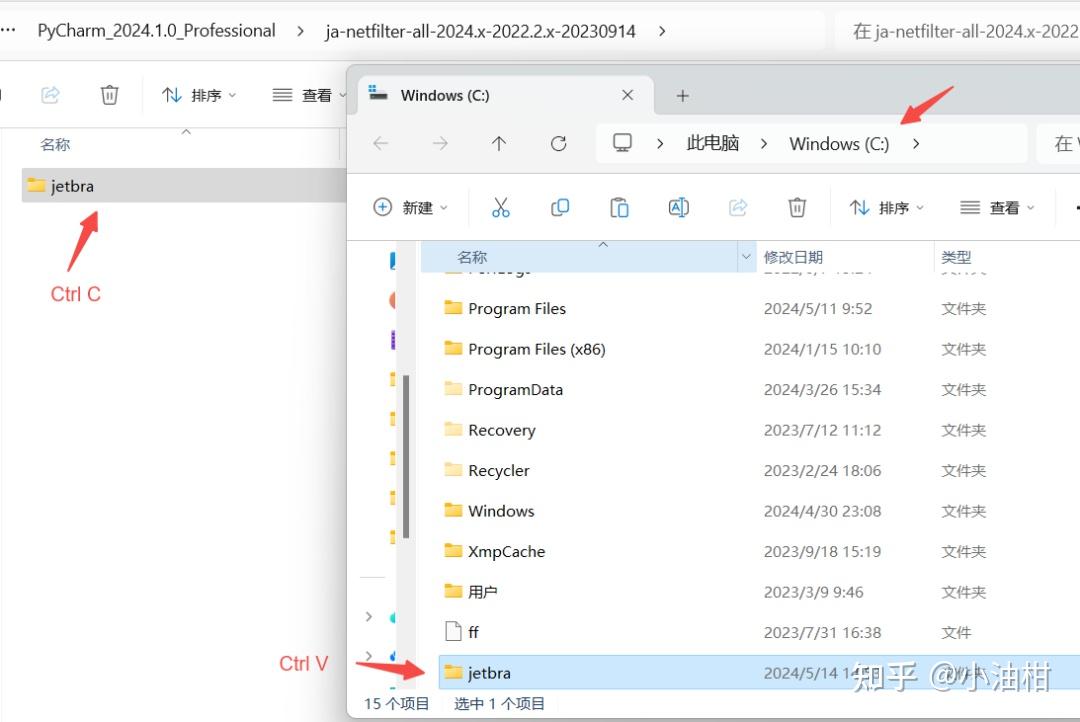
Task: Click the Delete icon in the background window
Action: coord(110,94)
